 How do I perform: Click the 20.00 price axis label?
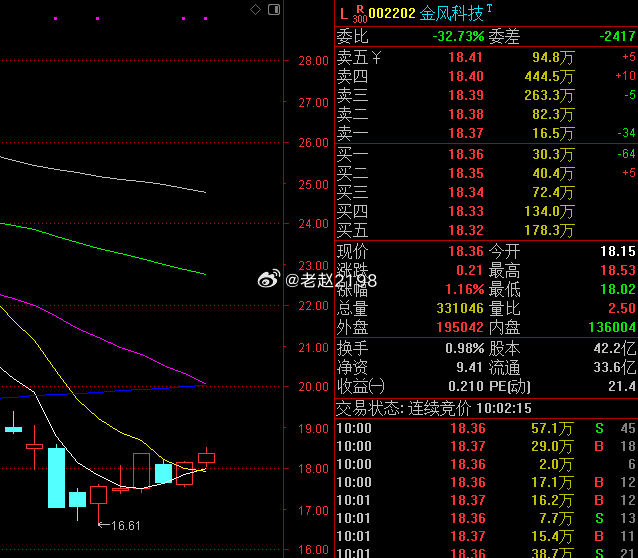tap(313, 387)
